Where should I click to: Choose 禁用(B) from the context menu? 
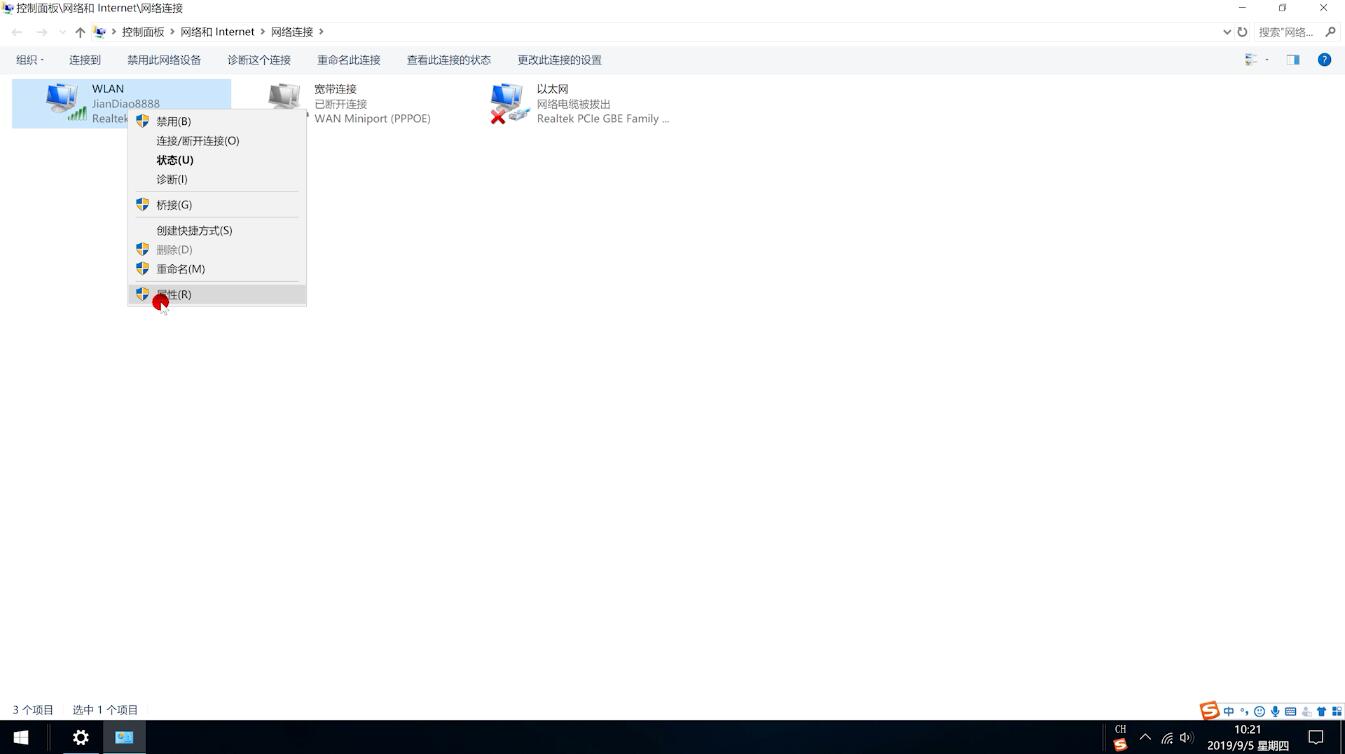pyautogui.click(x=217, y=121)
